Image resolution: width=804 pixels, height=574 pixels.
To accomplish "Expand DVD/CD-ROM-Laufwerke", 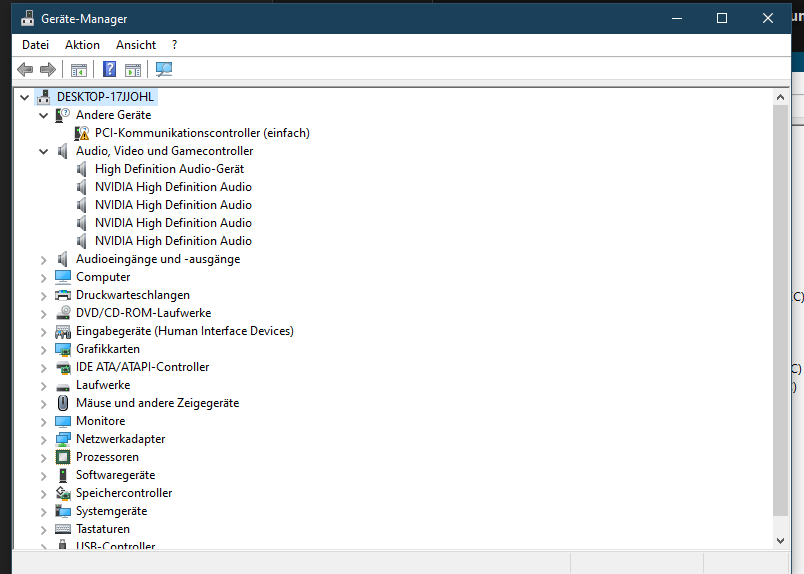I will pos(44,313).
